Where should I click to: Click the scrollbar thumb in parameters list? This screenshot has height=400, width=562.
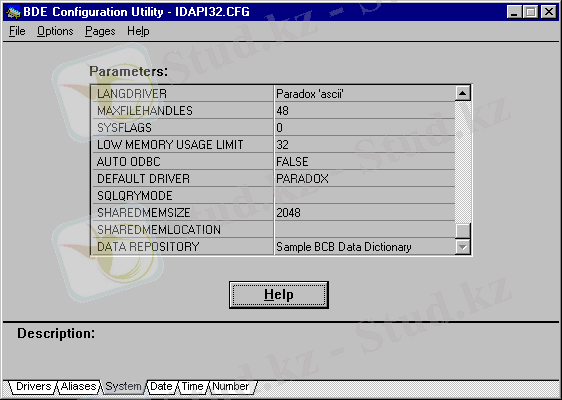462,230
